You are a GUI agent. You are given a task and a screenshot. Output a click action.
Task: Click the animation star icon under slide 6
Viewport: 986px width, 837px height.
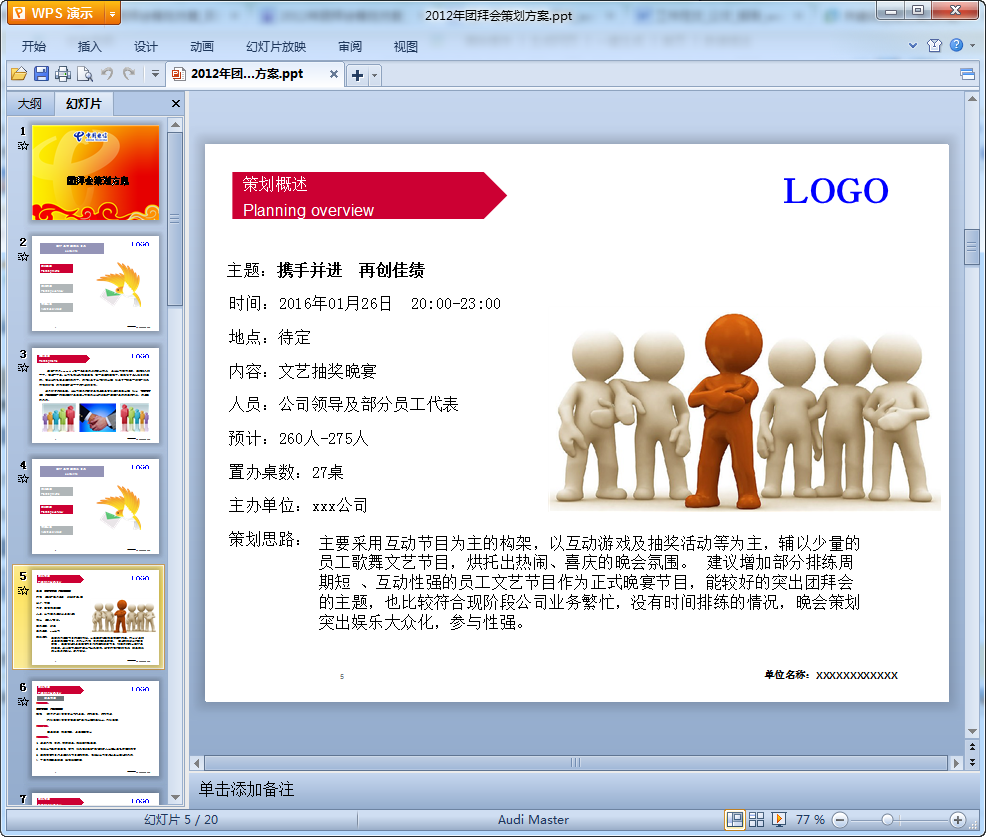coord(23,701)
